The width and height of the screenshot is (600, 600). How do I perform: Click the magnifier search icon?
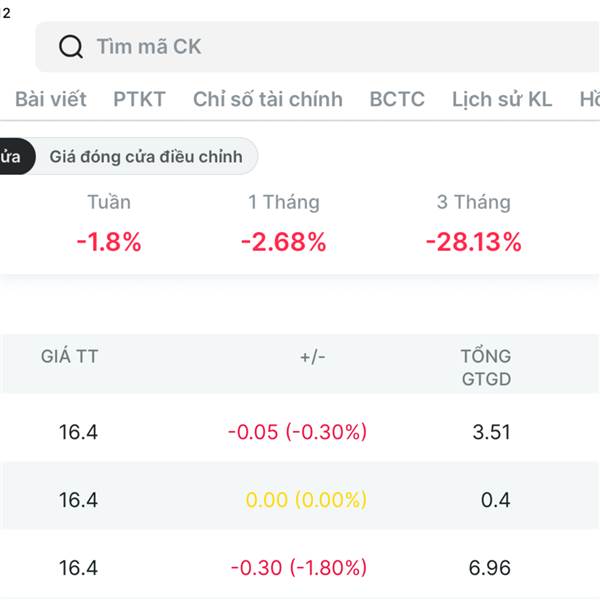[x=70, y=47]
